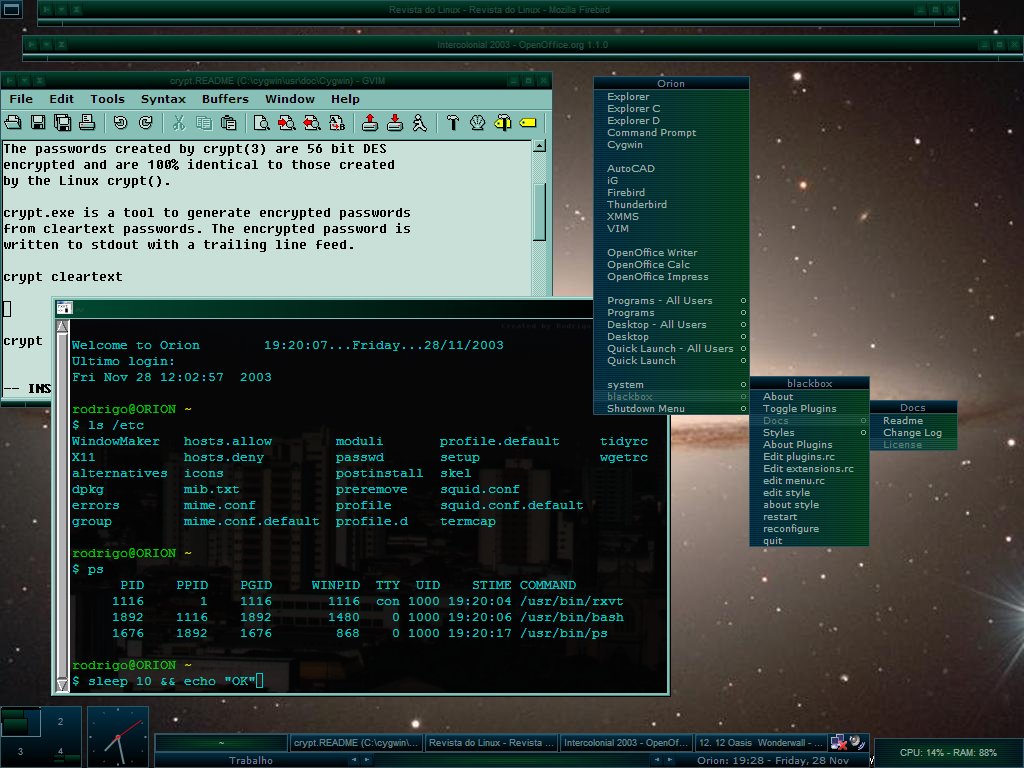
Task: Expand the Shutdown Menu submenu
Action: tap(671, 409)
